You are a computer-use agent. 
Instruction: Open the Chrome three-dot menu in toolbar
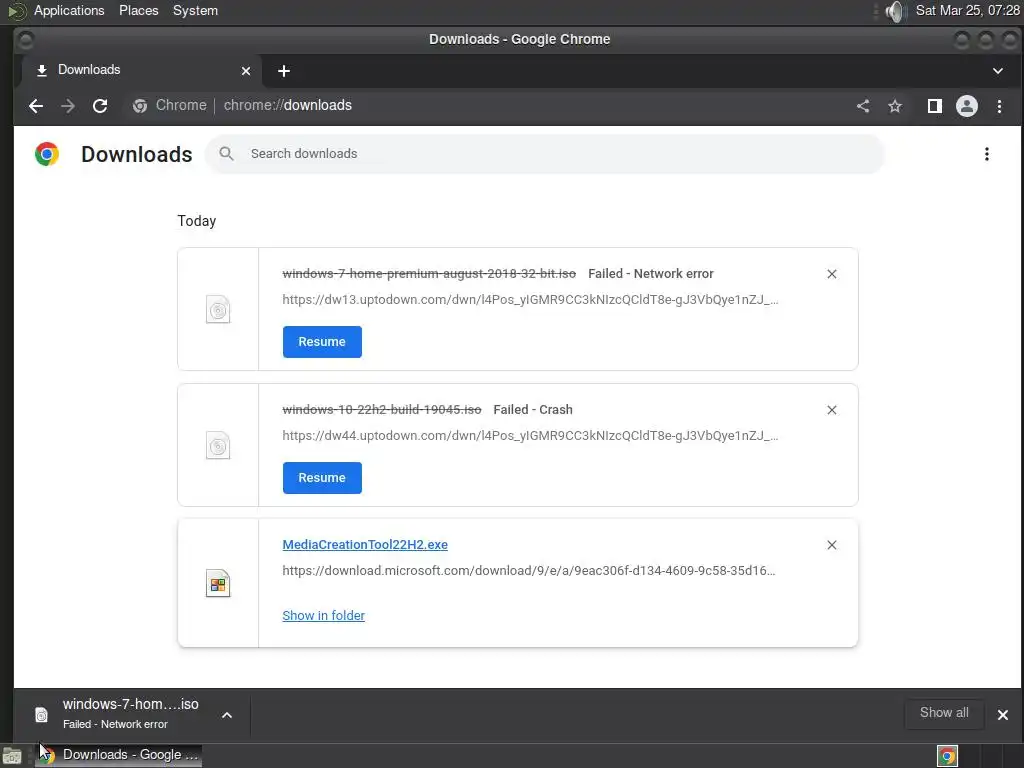pyautogui.click(x=999, y=106)
